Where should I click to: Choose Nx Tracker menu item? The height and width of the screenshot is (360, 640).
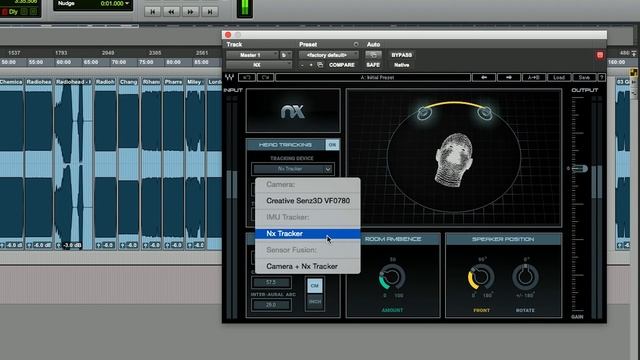(x=308, y=233)
